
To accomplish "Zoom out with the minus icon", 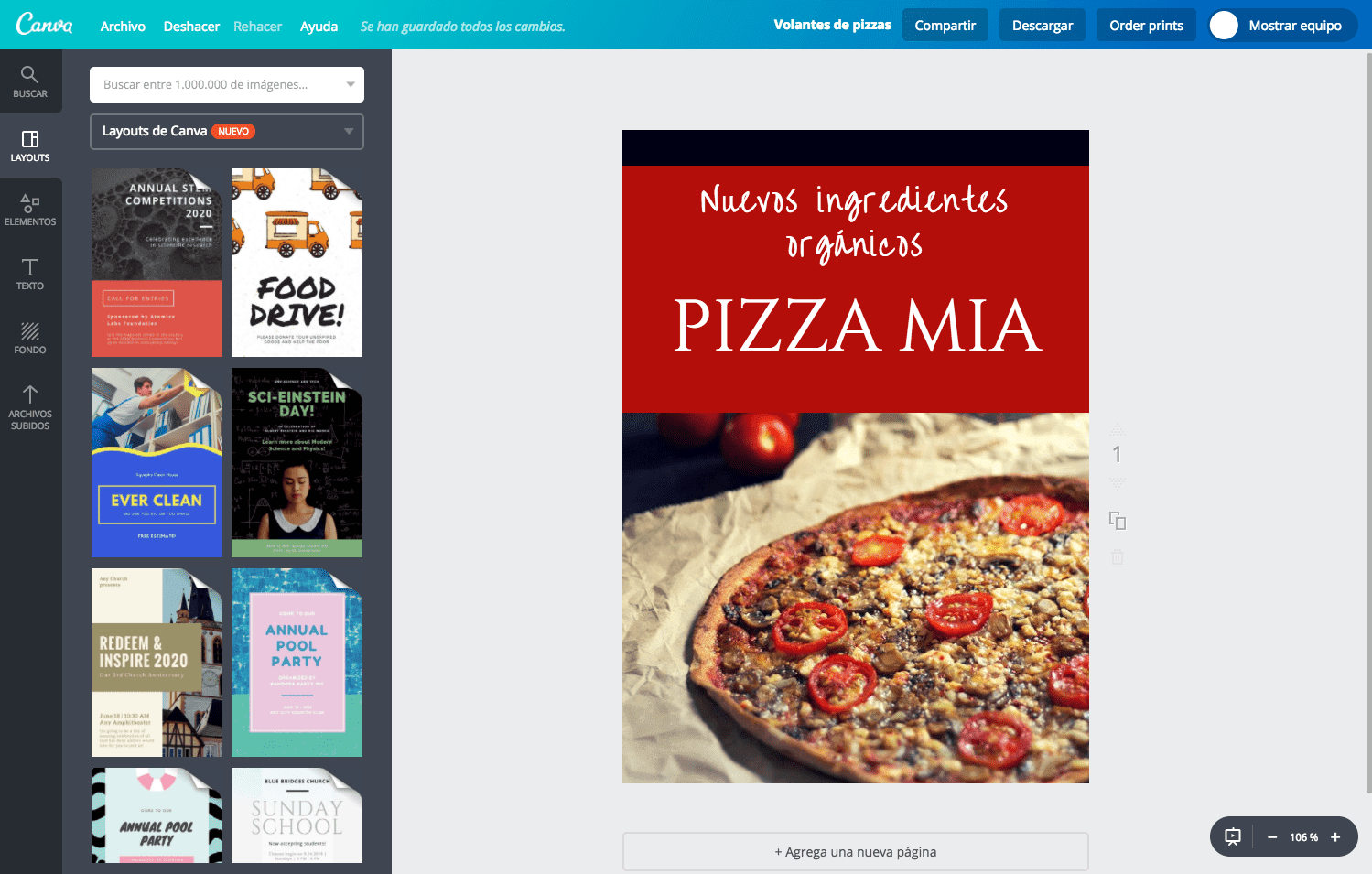I will pos(1272,836).
